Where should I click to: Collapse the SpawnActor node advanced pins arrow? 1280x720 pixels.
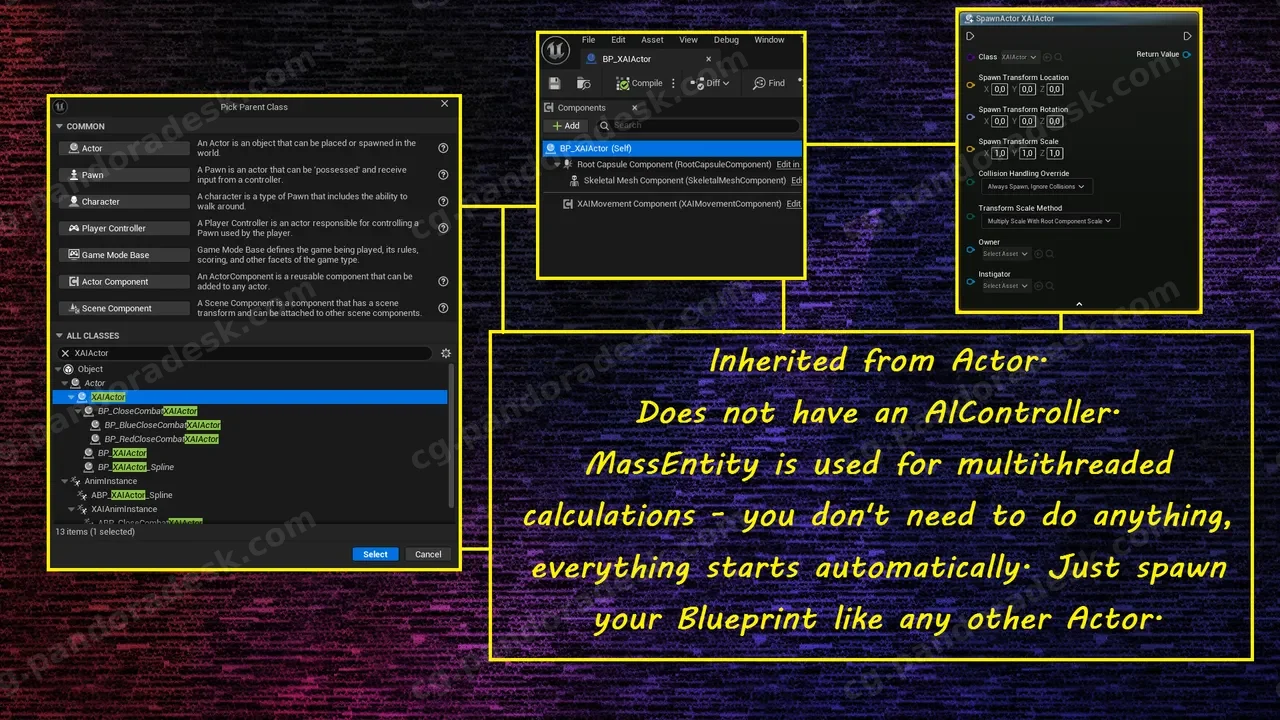tap(1079, 304)
